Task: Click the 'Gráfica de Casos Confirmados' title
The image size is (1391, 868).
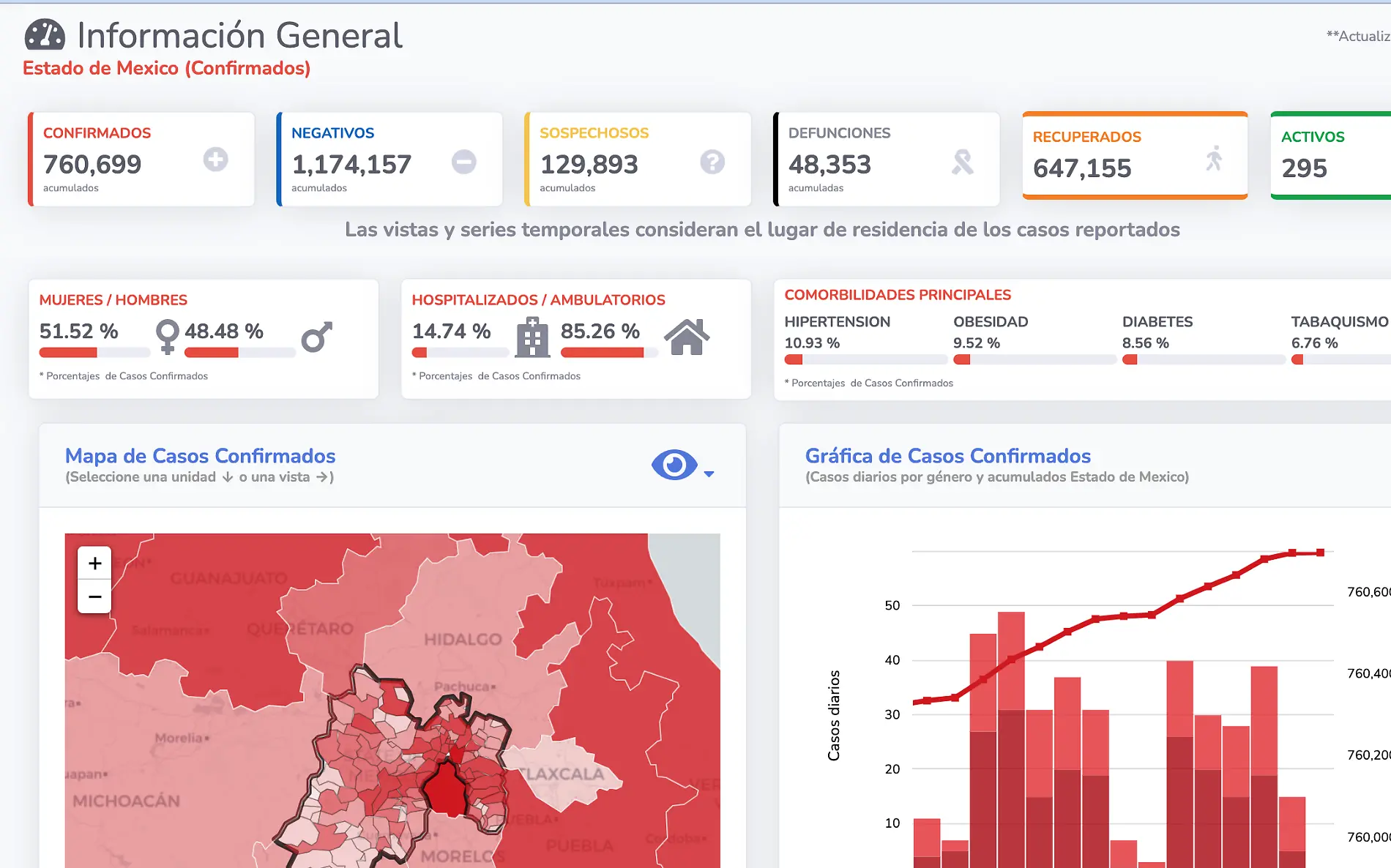Action: pyautogui.click(x=948, y=456)
